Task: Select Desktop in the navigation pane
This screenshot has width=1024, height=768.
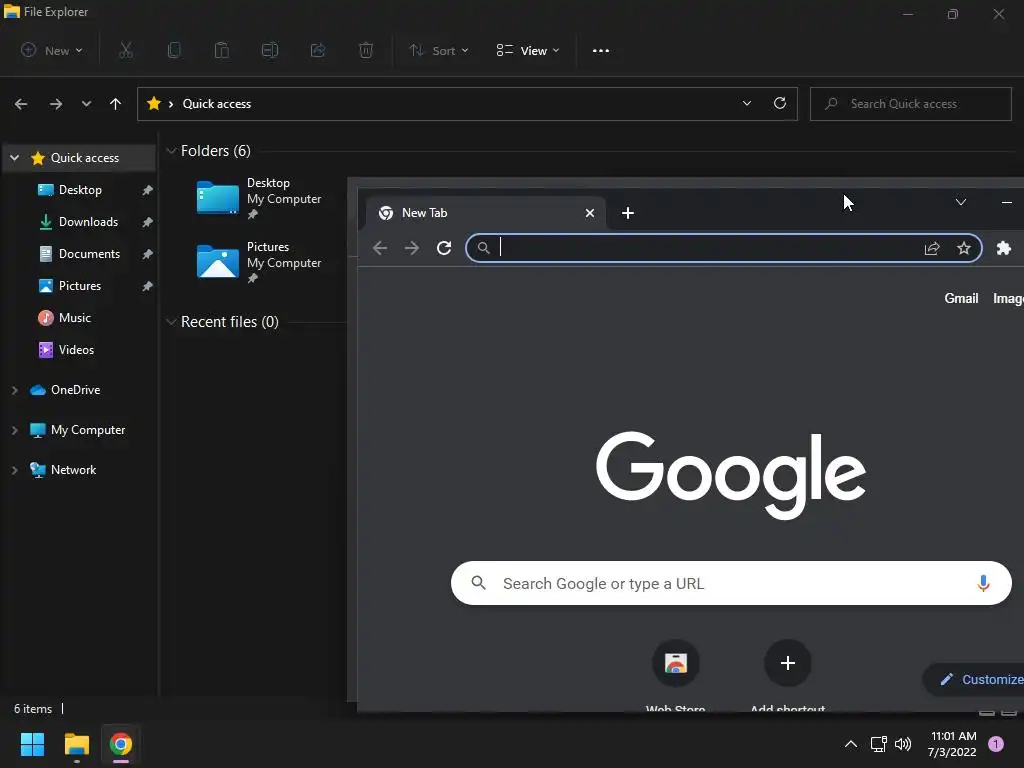Action: click(80, 190)
